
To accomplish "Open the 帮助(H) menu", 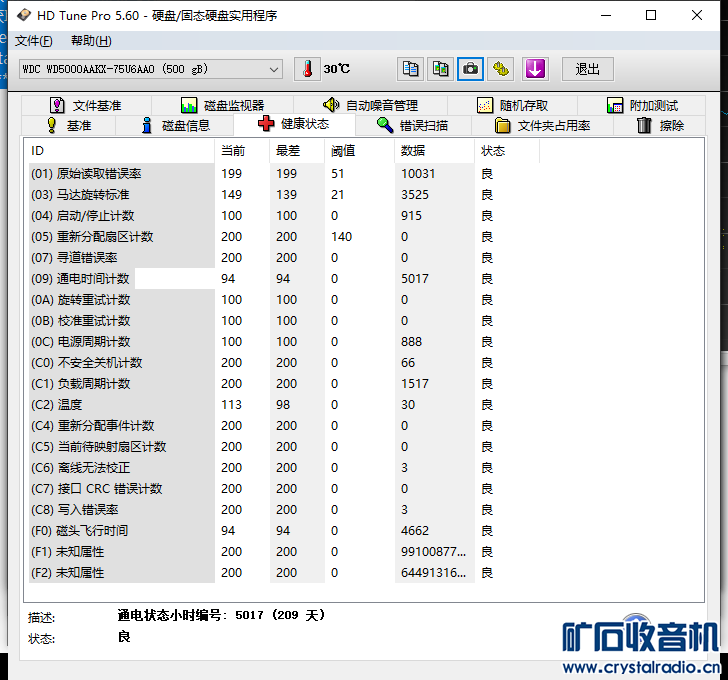I will [91, 41].
